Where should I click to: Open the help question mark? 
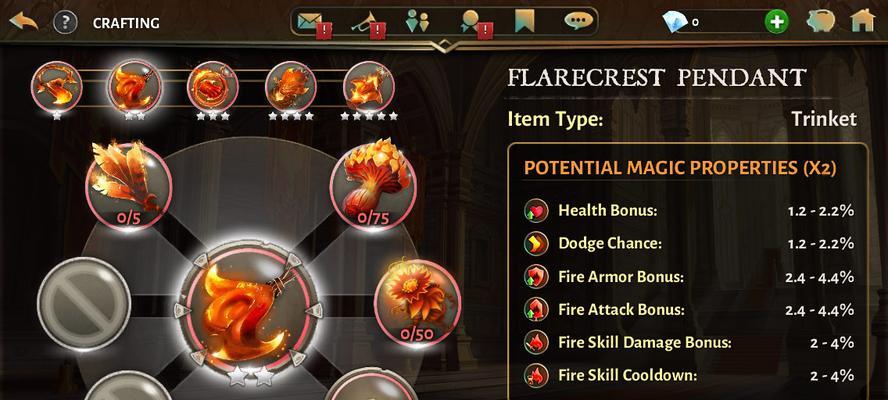65,23
